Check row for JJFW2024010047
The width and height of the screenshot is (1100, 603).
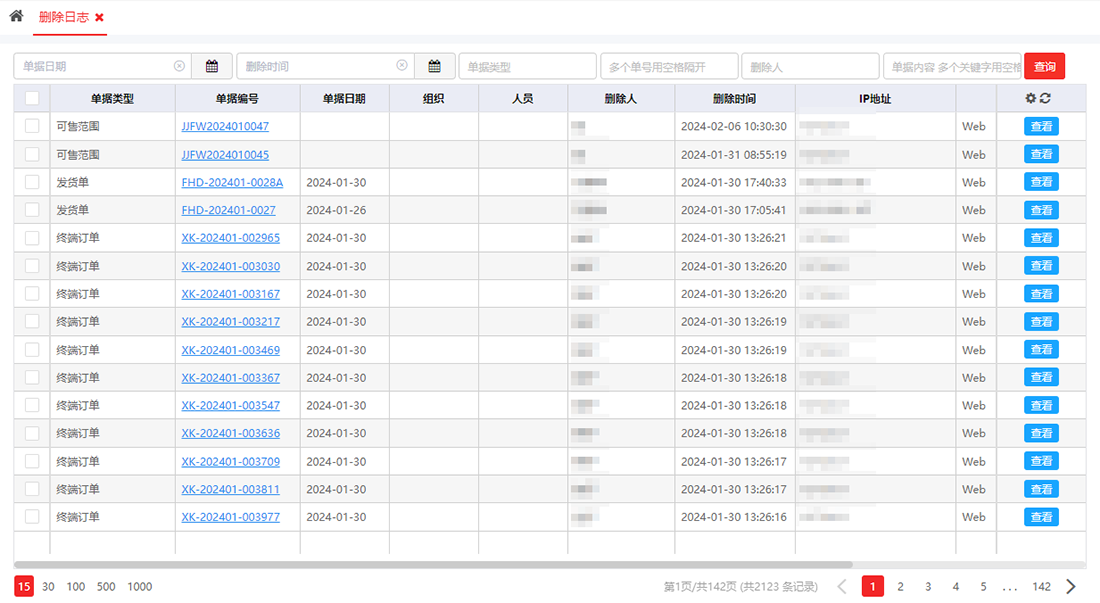(32, 126)
